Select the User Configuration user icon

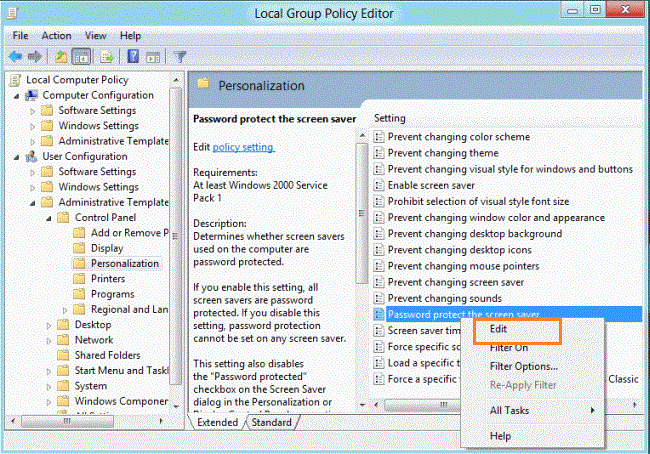pos(32,156)
